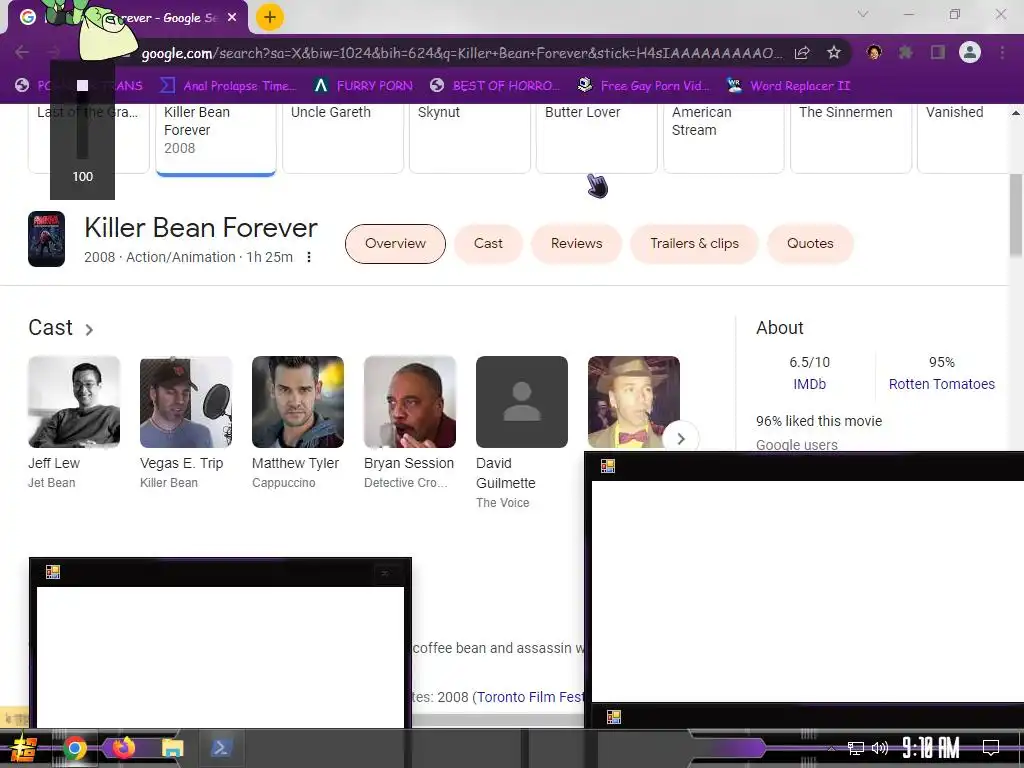
Task: Click the '96% liked this movie' text
Action: (x=819, y=421)
